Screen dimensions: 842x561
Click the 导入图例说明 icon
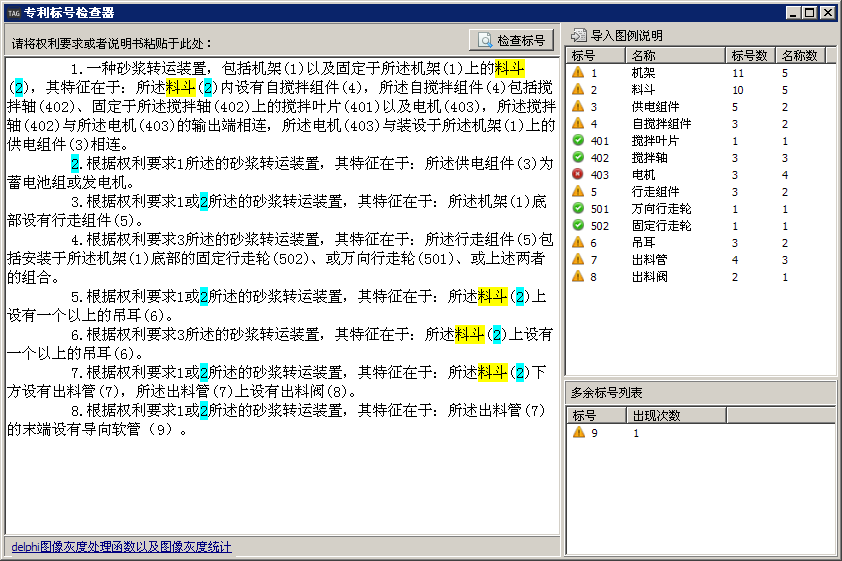[x=579, y=35]
